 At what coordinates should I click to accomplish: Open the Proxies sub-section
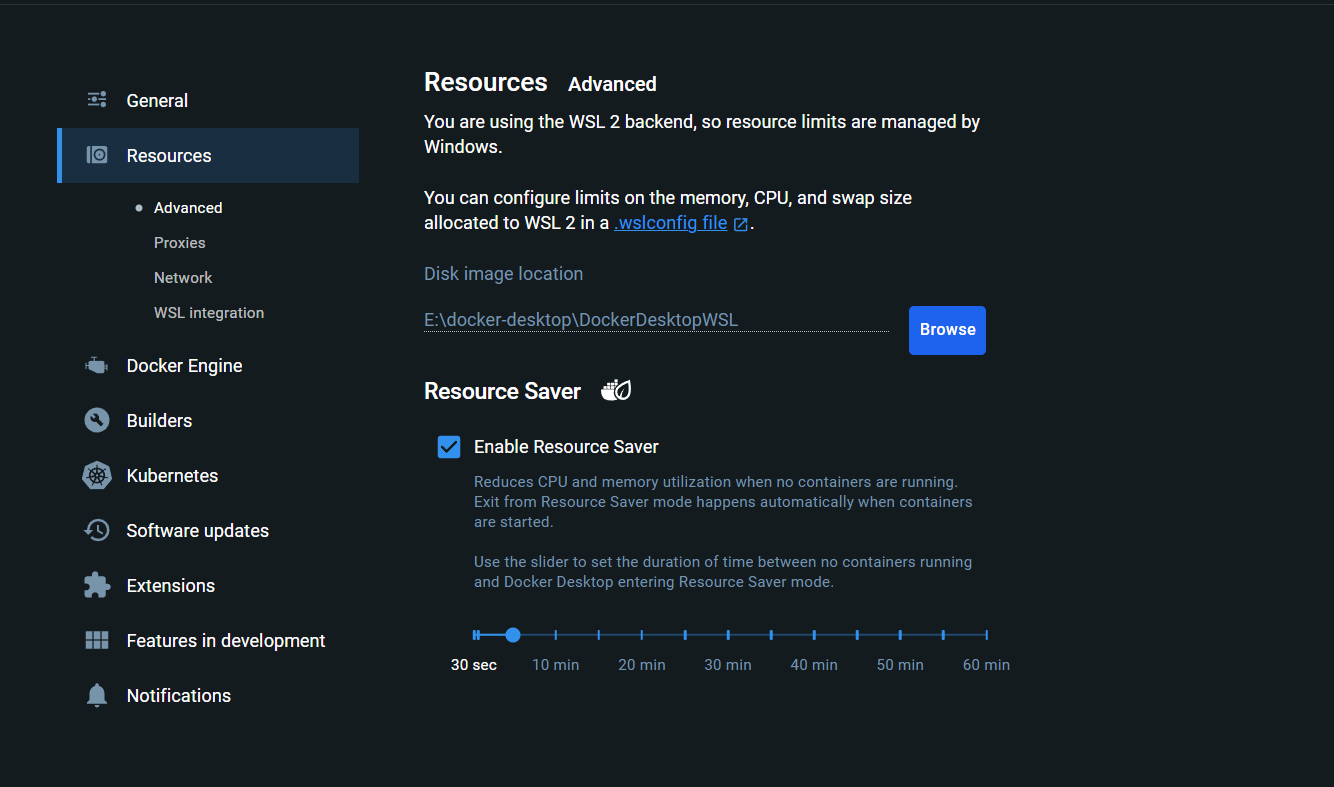click(x=180, y=243)
